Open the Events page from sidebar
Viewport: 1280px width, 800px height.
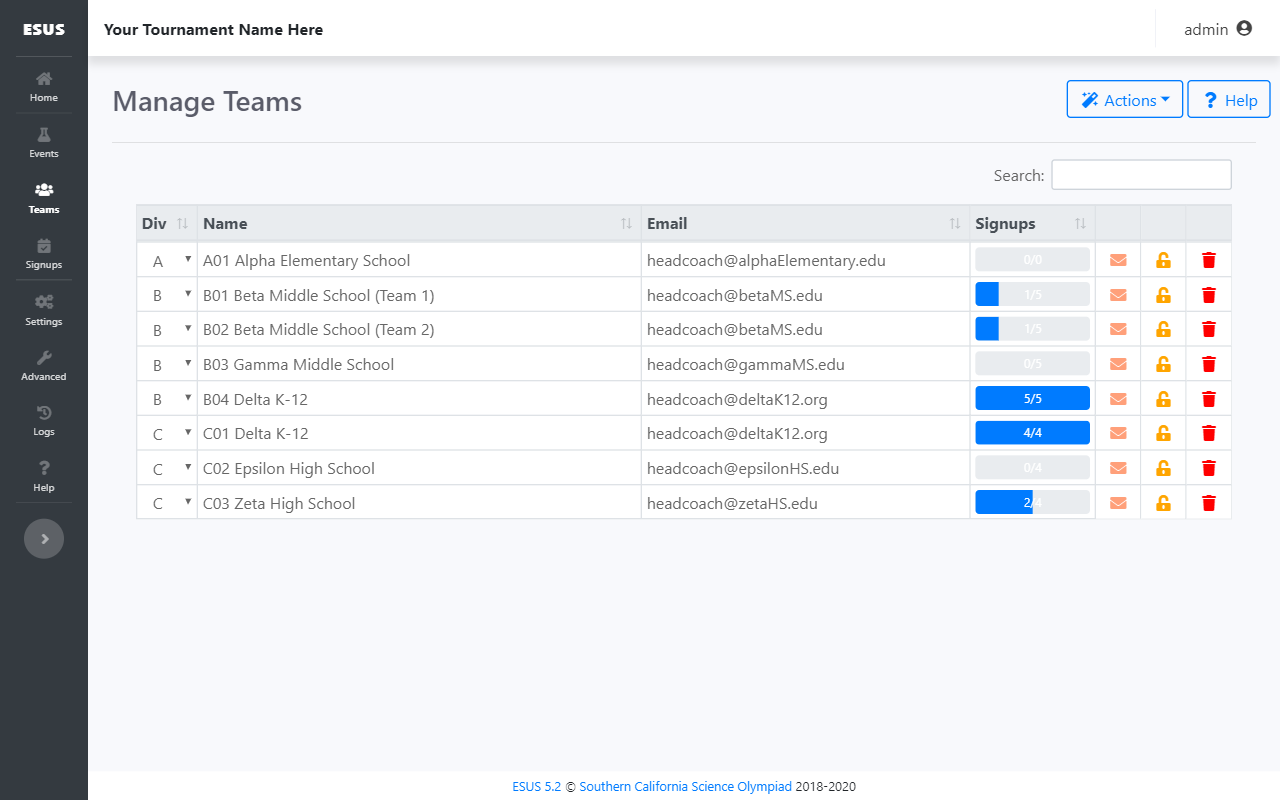pyautogui.click(x=44, y=142)
